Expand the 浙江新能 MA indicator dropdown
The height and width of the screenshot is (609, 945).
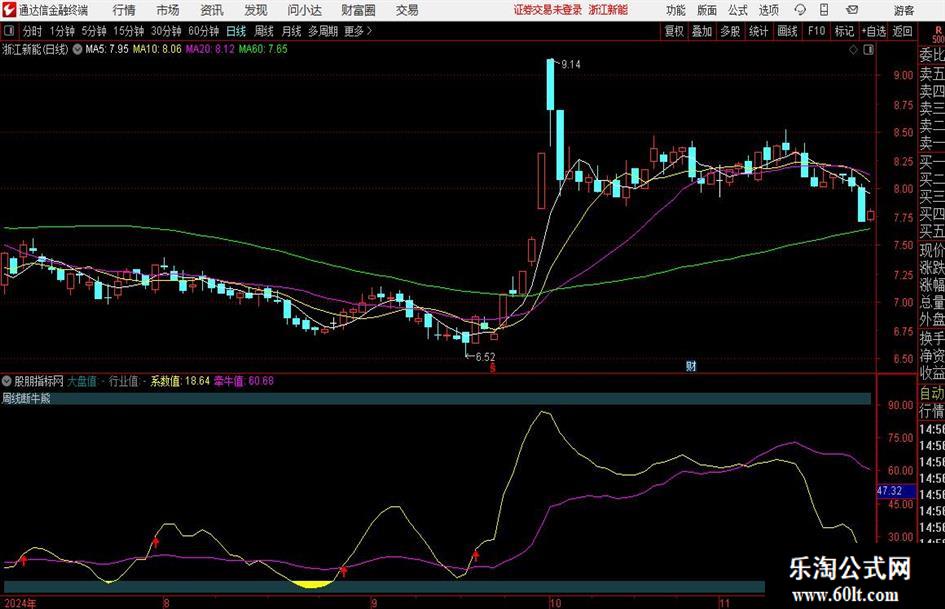click(x=77, y=49)
